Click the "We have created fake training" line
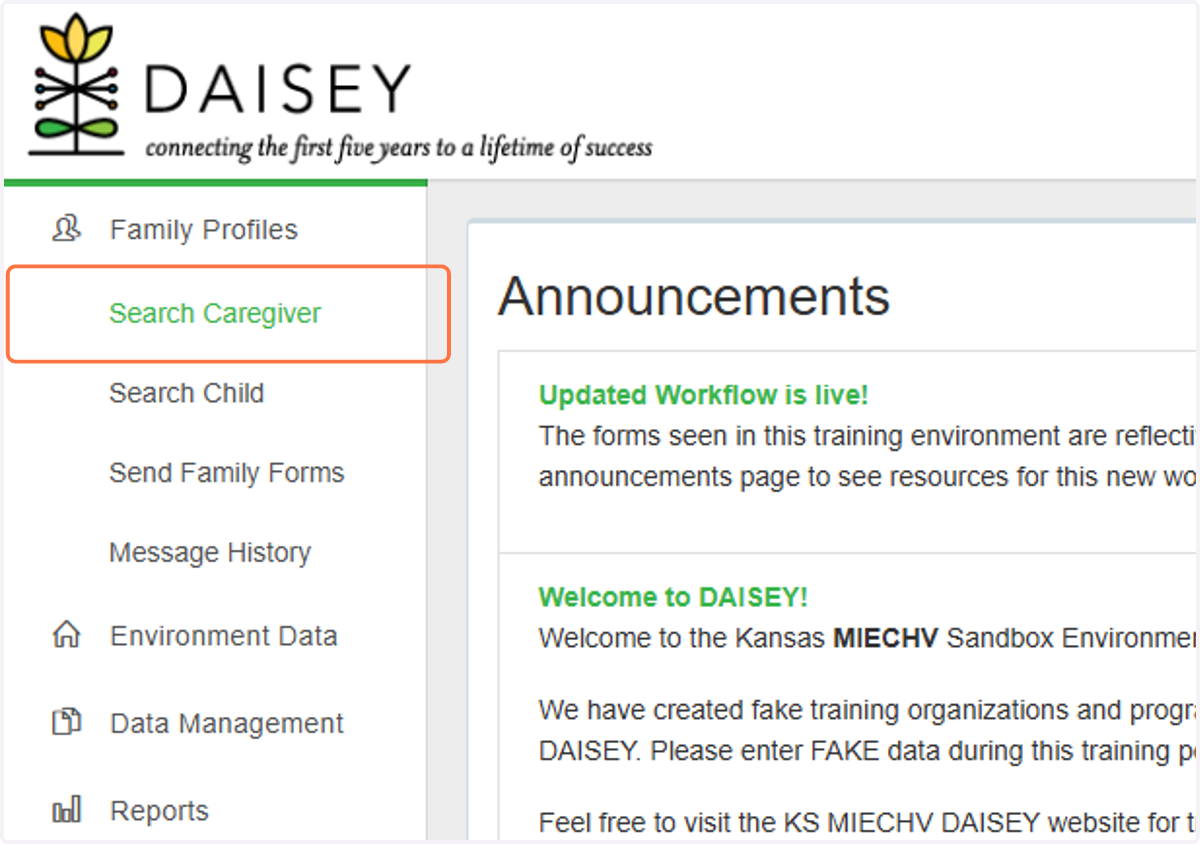Screen dimensions: 1200x844 [x=867, y=710]
